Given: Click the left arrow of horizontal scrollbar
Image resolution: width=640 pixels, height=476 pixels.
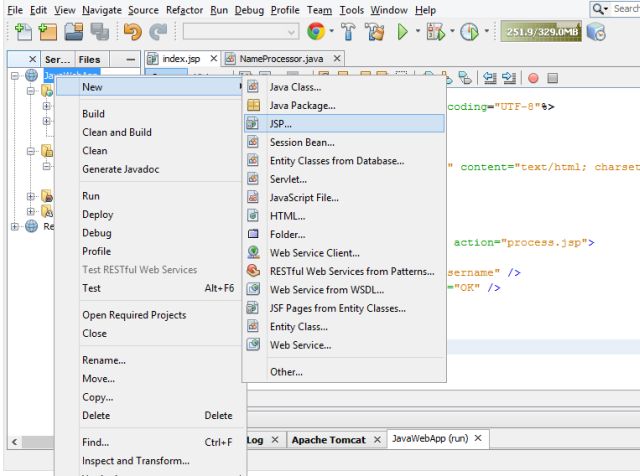Looking at the screenshot, I should coord(15,442).
